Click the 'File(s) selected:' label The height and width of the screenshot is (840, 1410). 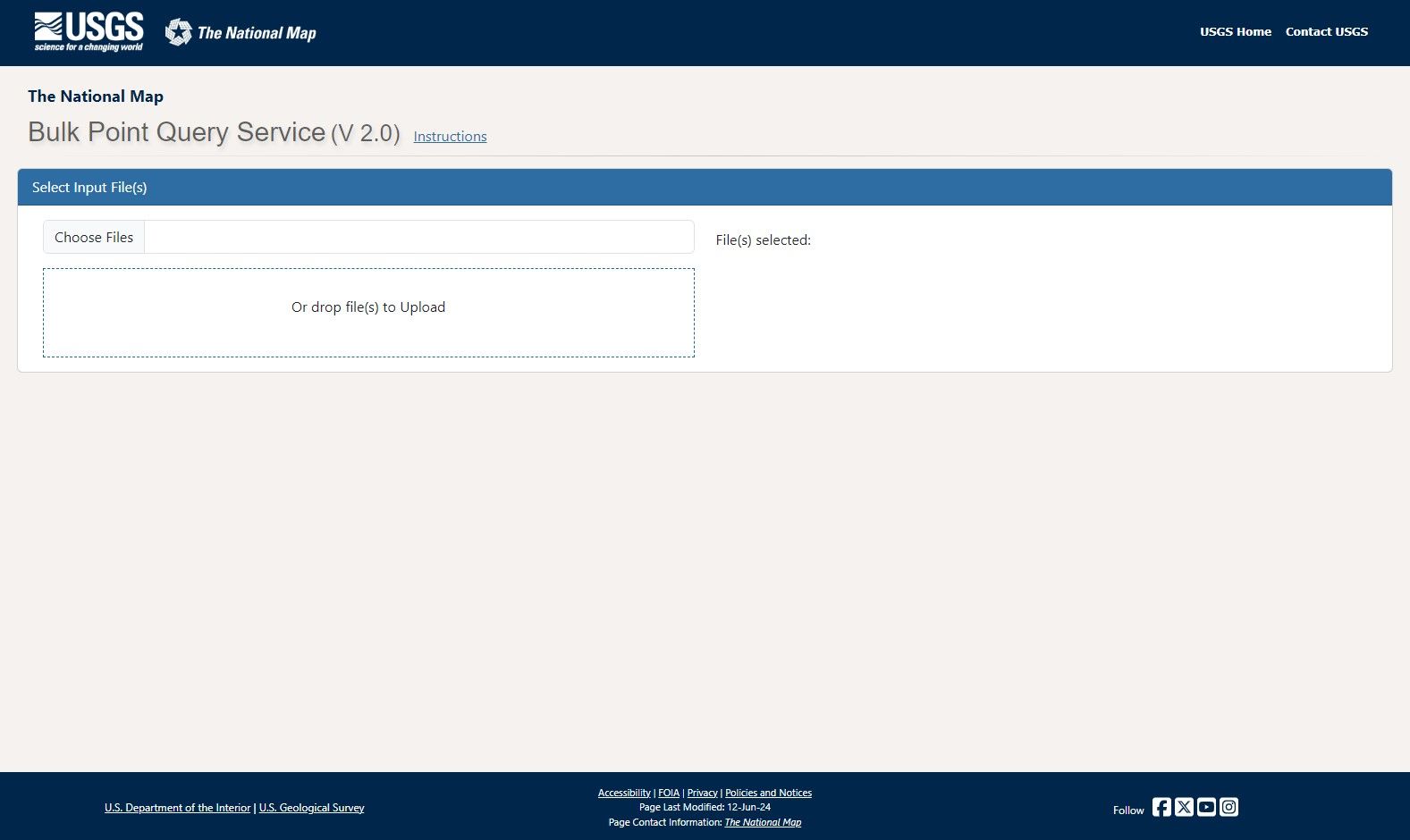[763, 239]
